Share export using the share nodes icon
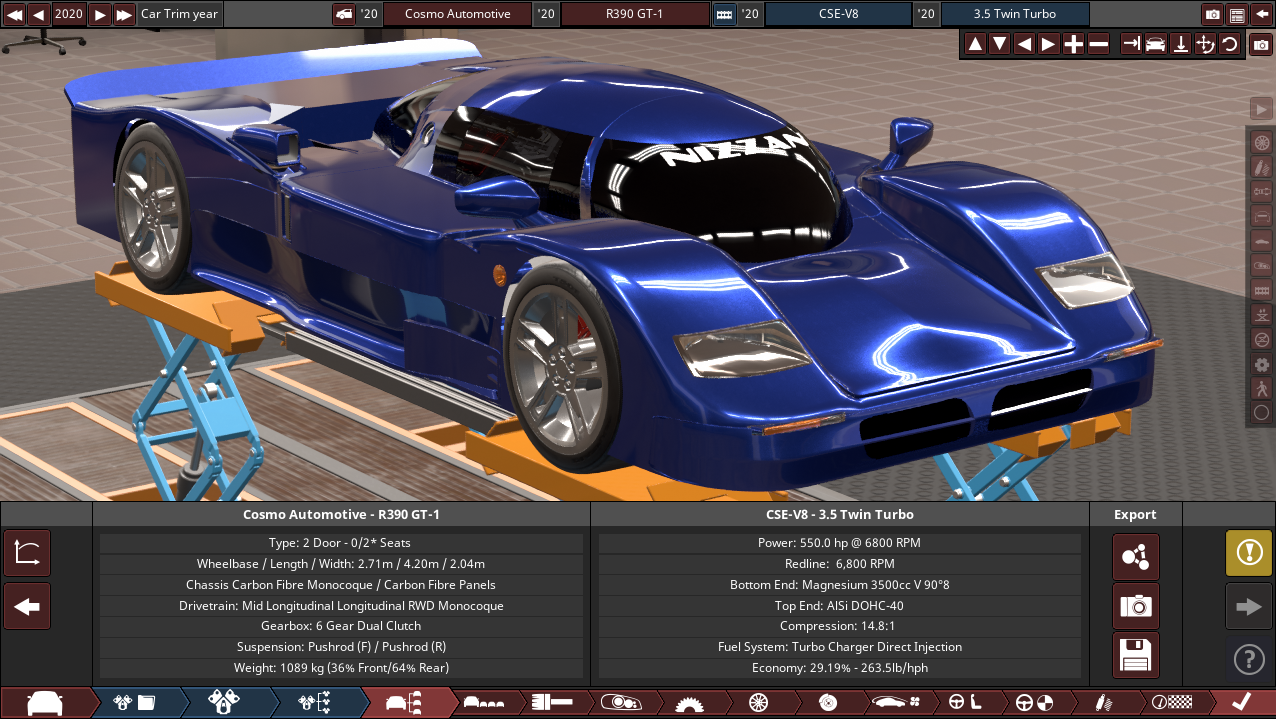Image resolution: width=1276 pixels, height=719 pixels. pos(1136,557)
